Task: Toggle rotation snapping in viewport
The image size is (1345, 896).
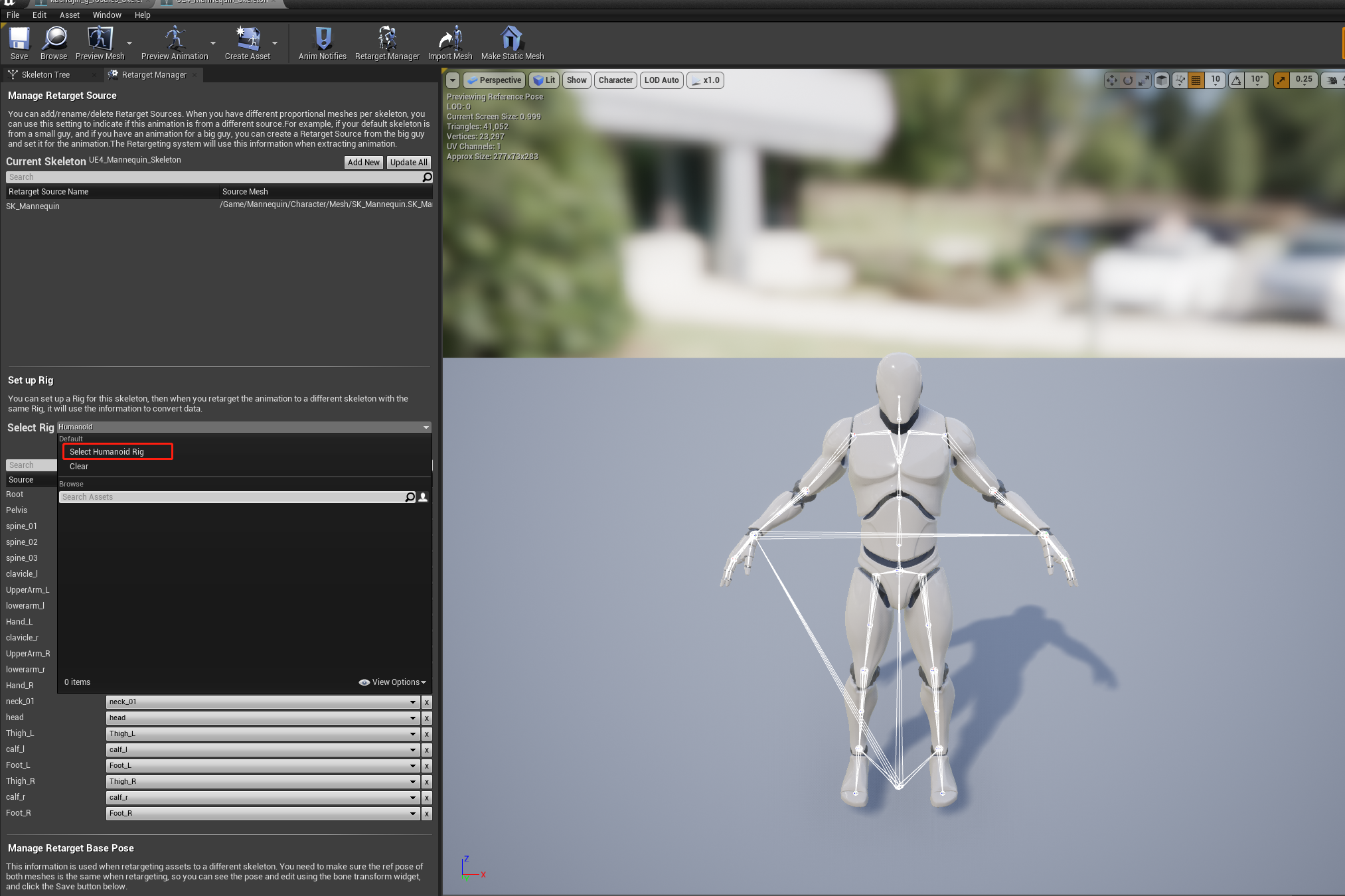Action: [x=1237, y=80]
